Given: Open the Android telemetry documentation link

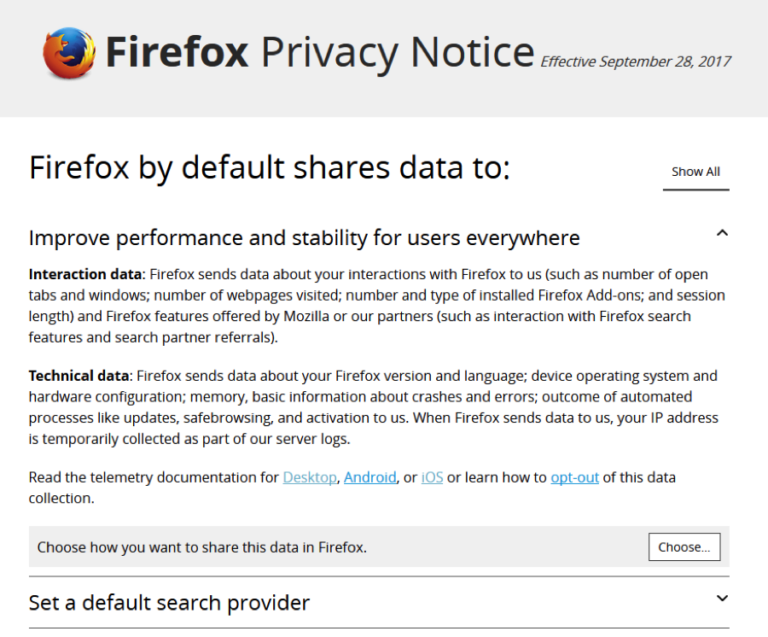Looking at the screenshot, I should (x=369, y=477).
